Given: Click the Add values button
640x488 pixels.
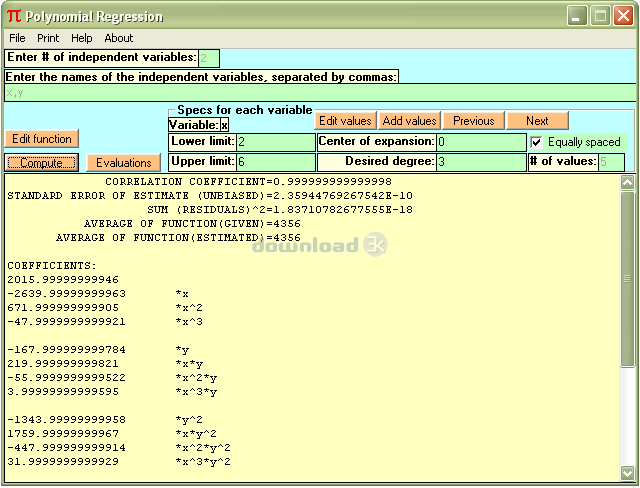Looking at the screenshot, I should (x=409, y=121).
